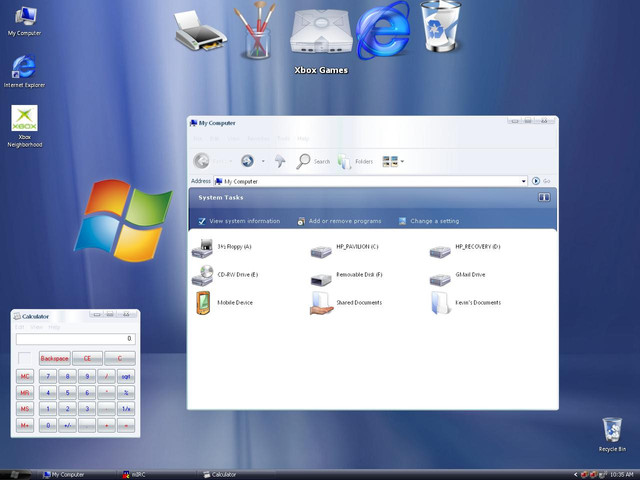This screenshot has height=480, width=640.
Task: Click the sqrt button in Calculator
Action: 126,376
